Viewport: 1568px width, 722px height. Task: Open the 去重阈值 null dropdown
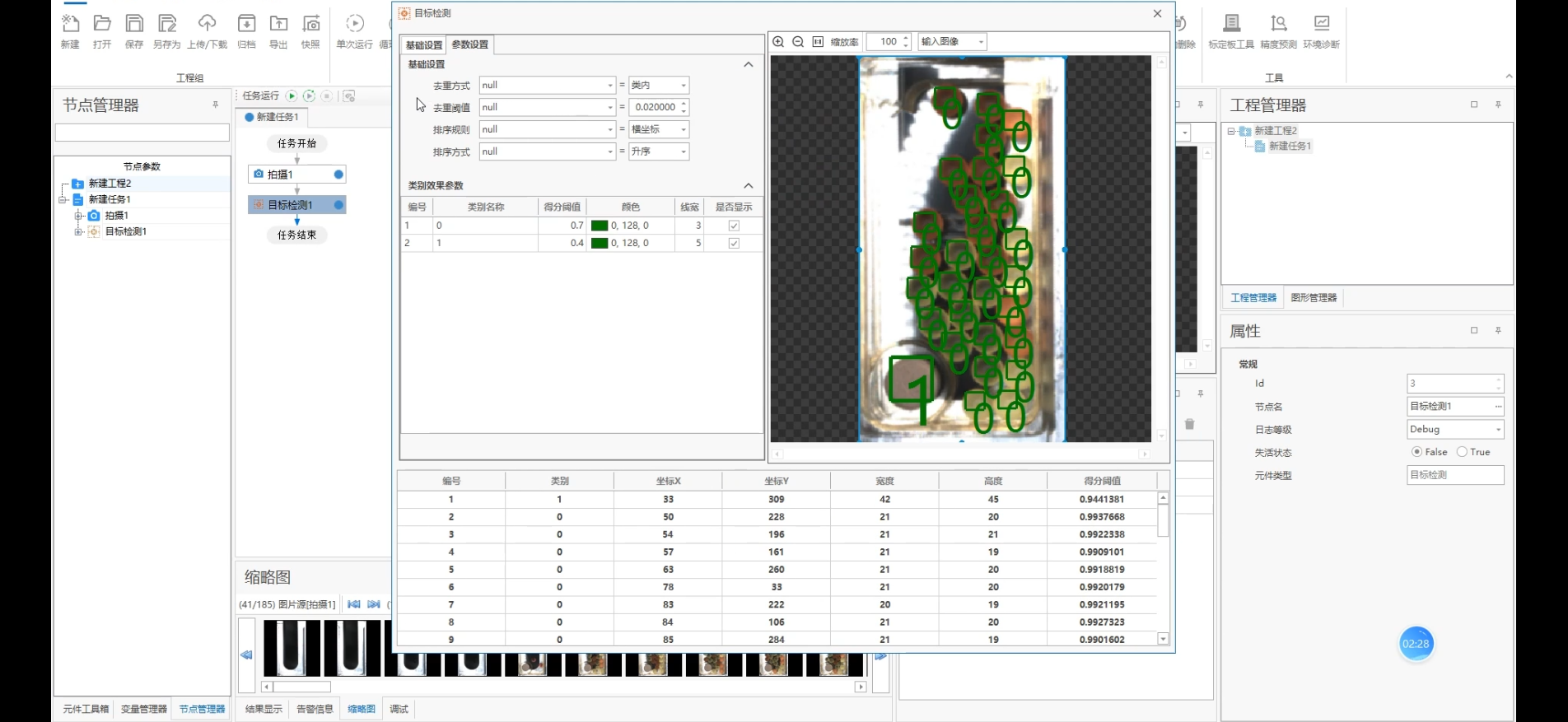(548, 107)
